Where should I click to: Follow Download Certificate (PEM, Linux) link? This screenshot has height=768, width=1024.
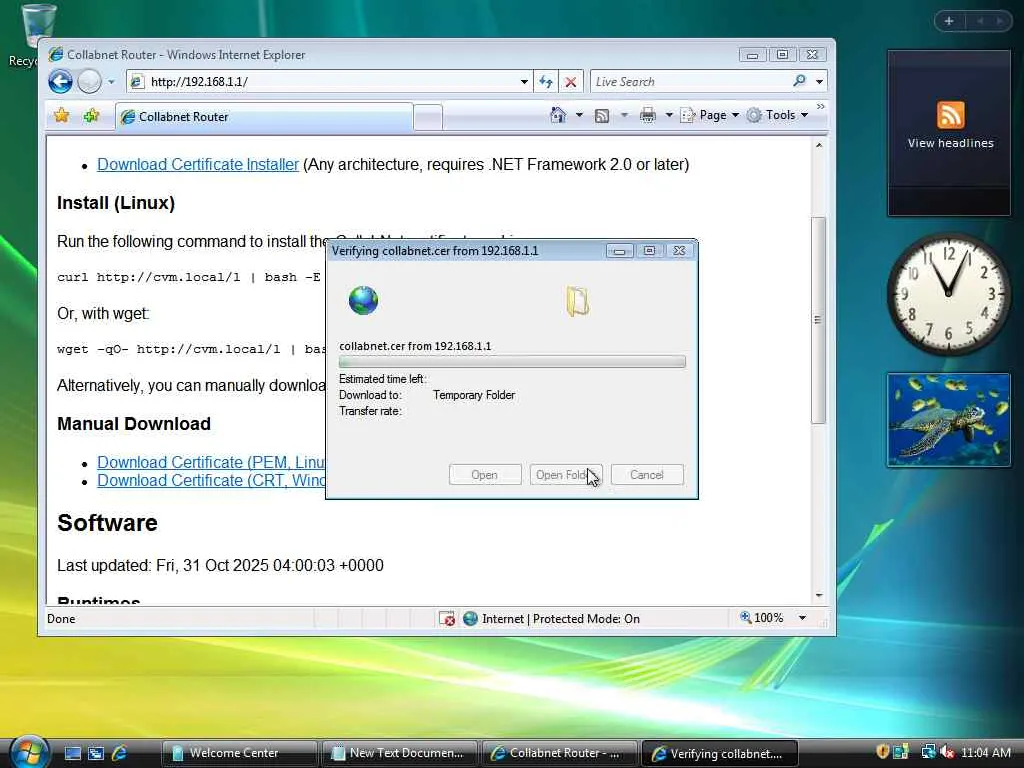[211, 462]
